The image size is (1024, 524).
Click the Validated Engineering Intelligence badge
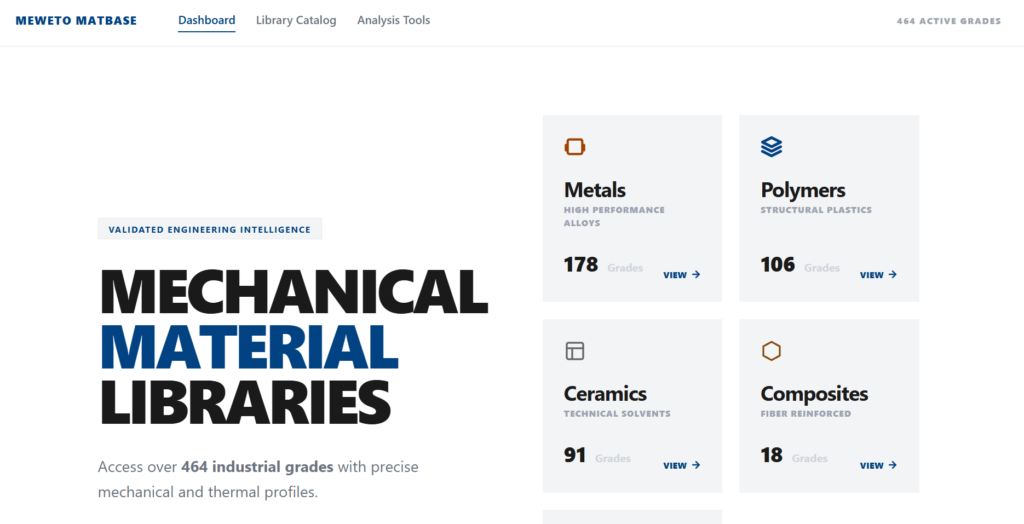(210, 230)
